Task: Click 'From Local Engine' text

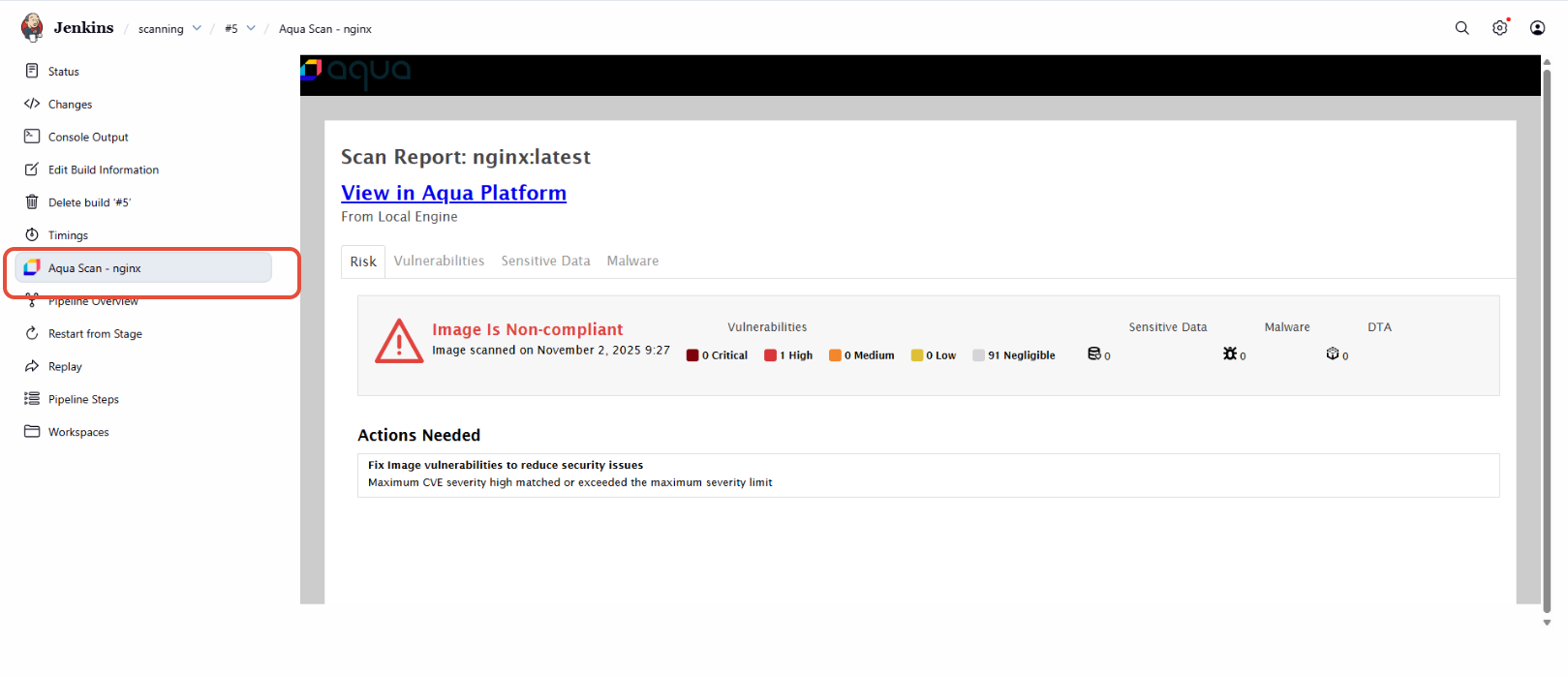Action: [x=399, y=217]
